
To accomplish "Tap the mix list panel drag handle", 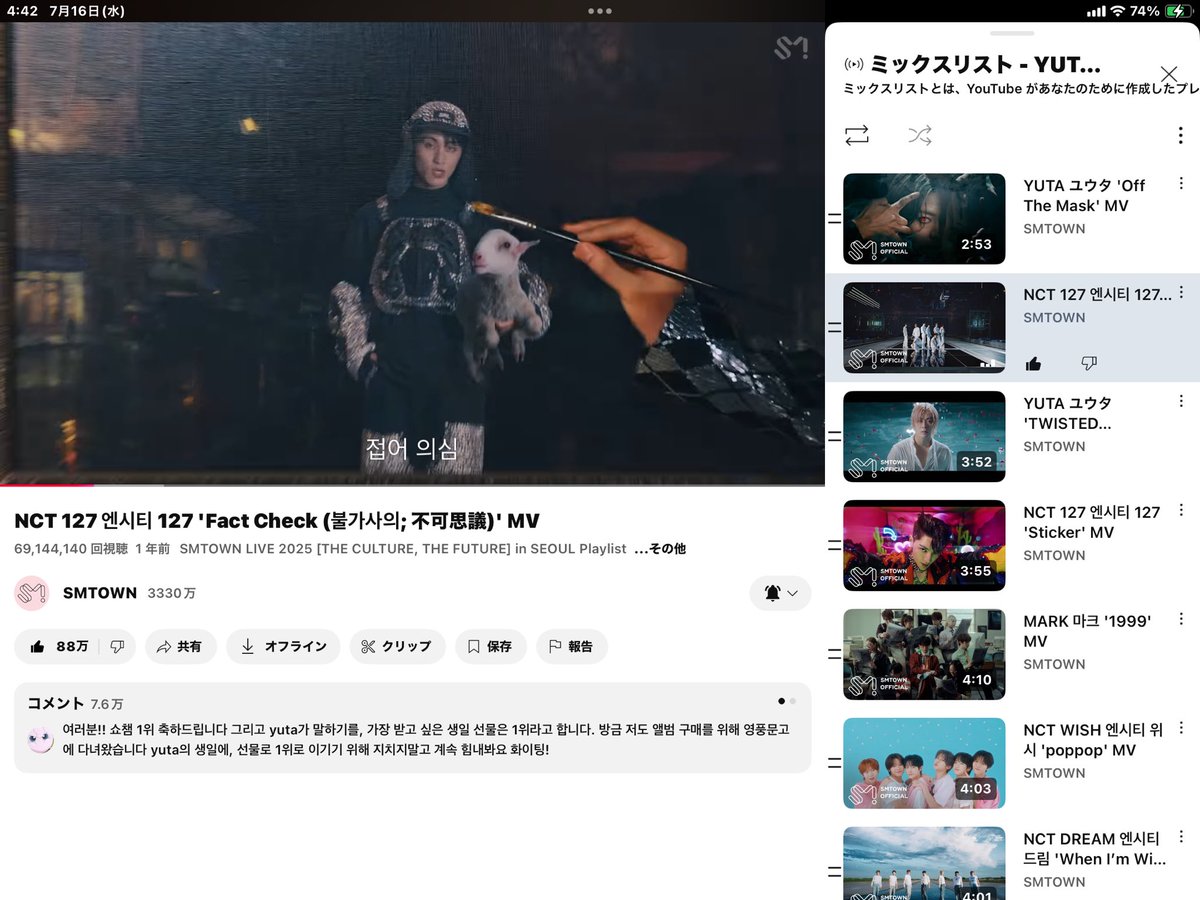I will (1012, 33).
